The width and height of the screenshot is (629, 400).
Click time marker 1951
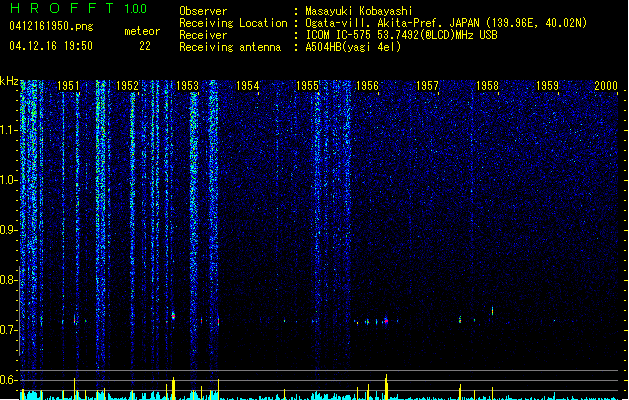pos(68,85)
